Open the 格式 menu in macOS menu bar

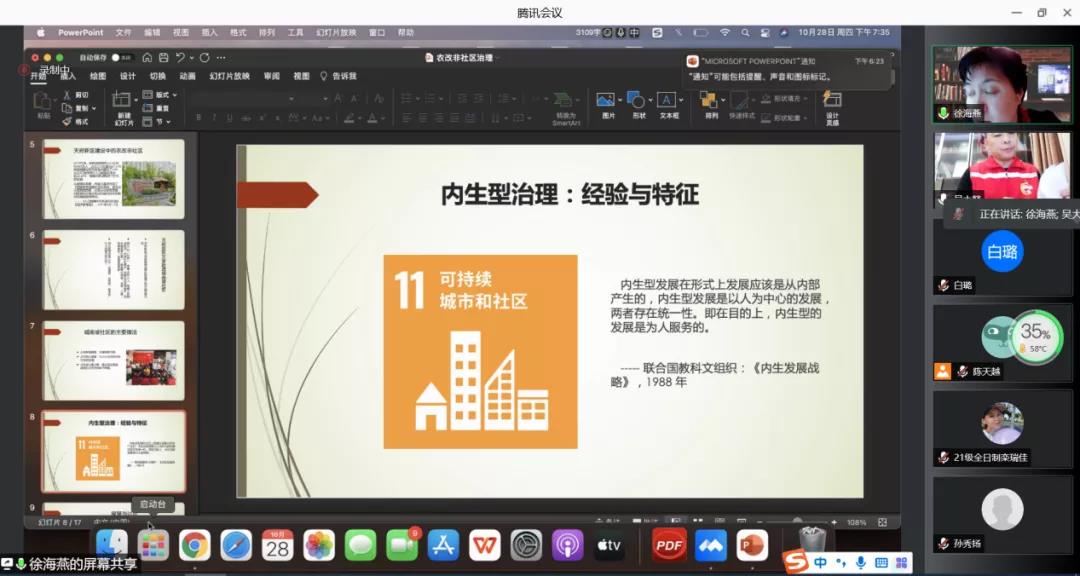238,32
